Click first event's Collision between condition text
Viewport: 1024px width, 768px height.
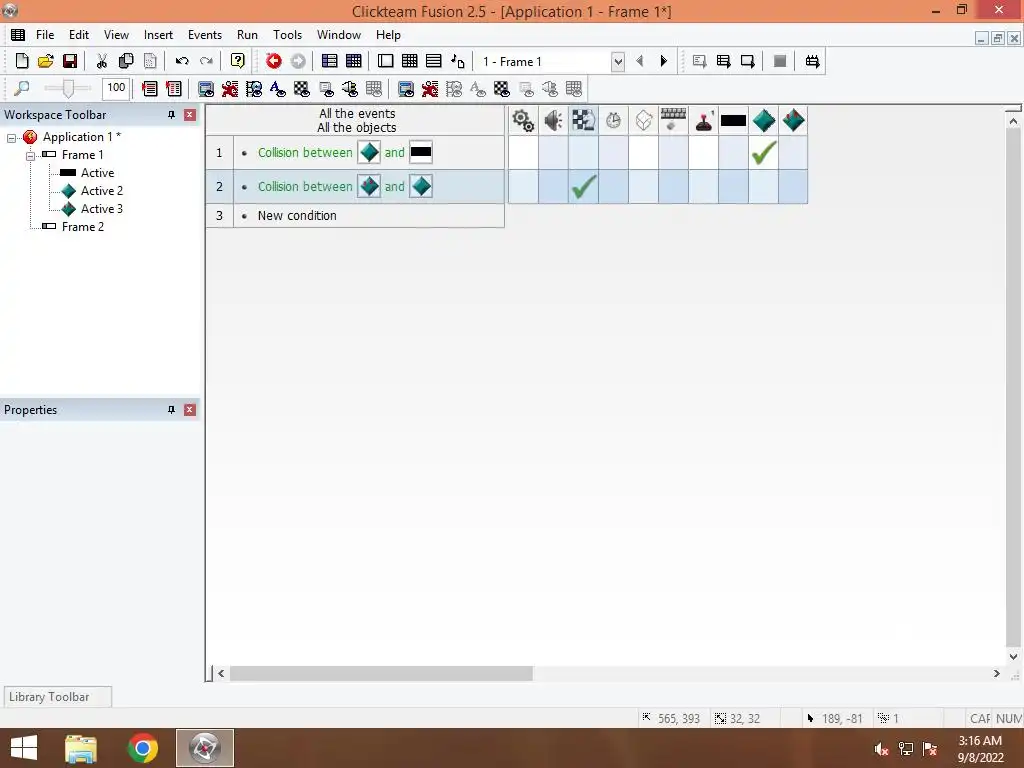(305, 153)
